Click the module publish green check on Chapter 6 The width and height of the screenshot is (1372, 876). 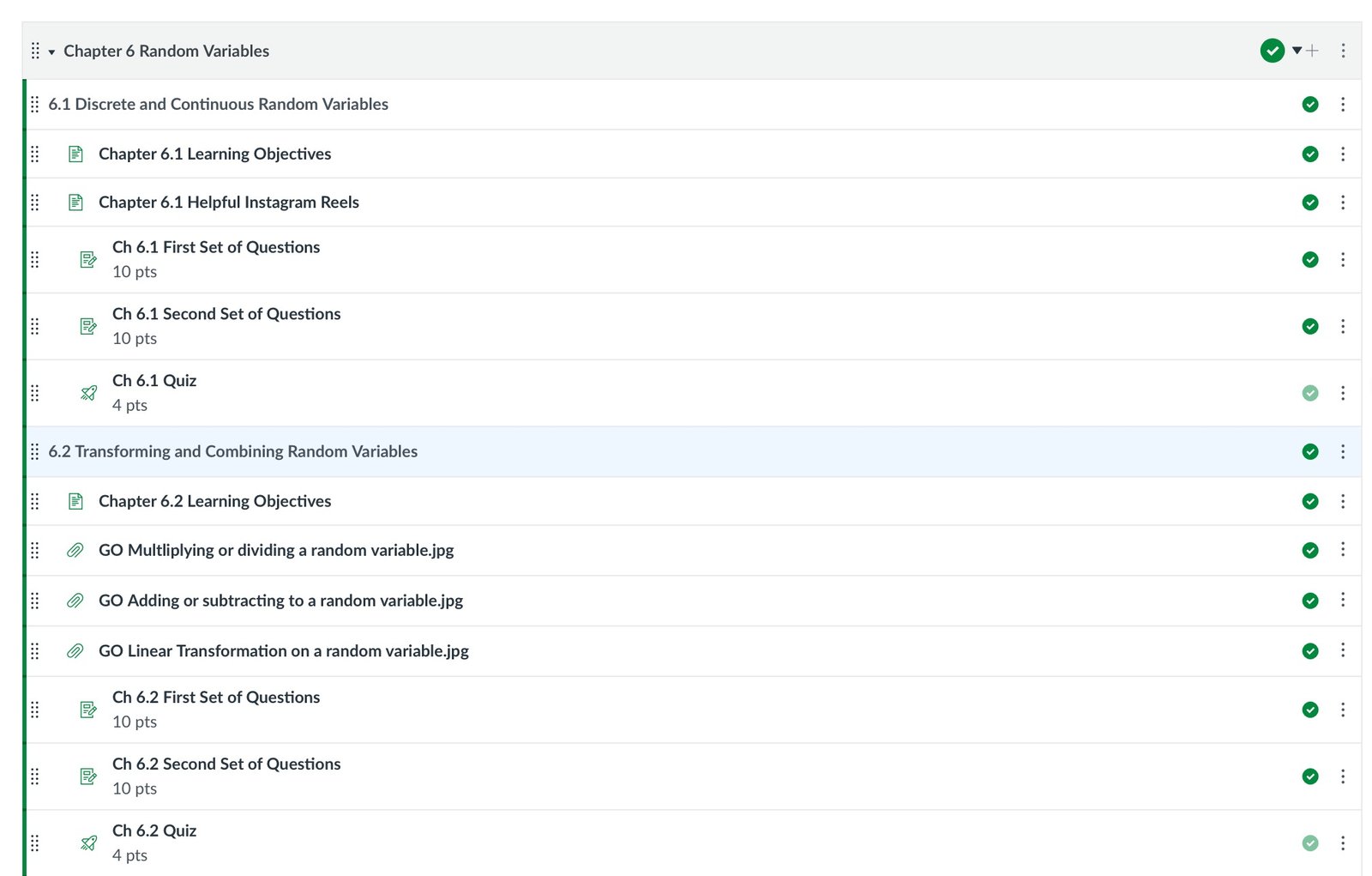(1272, 51)
